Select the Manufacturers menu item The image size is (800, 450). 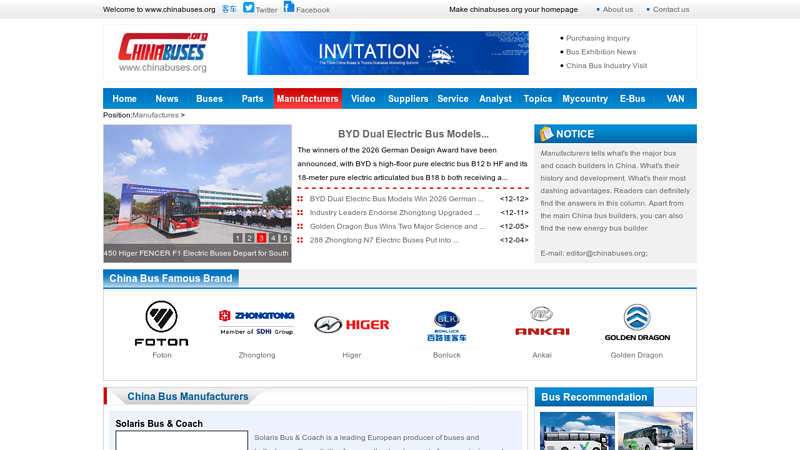click(308, 98)
